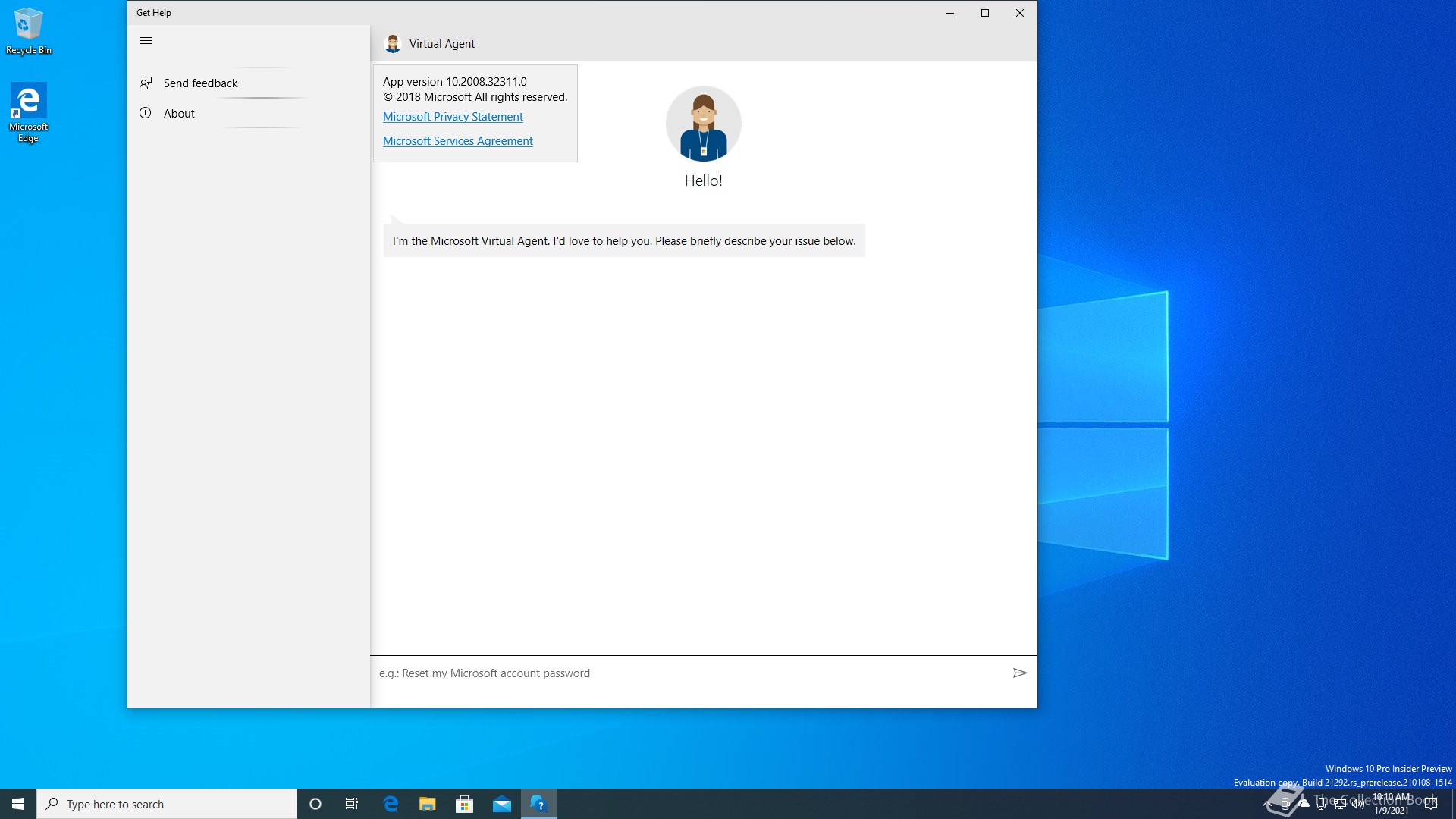
Task: Maximize the Get Help window
Action: pyautogui.click(x=985, y=13)
